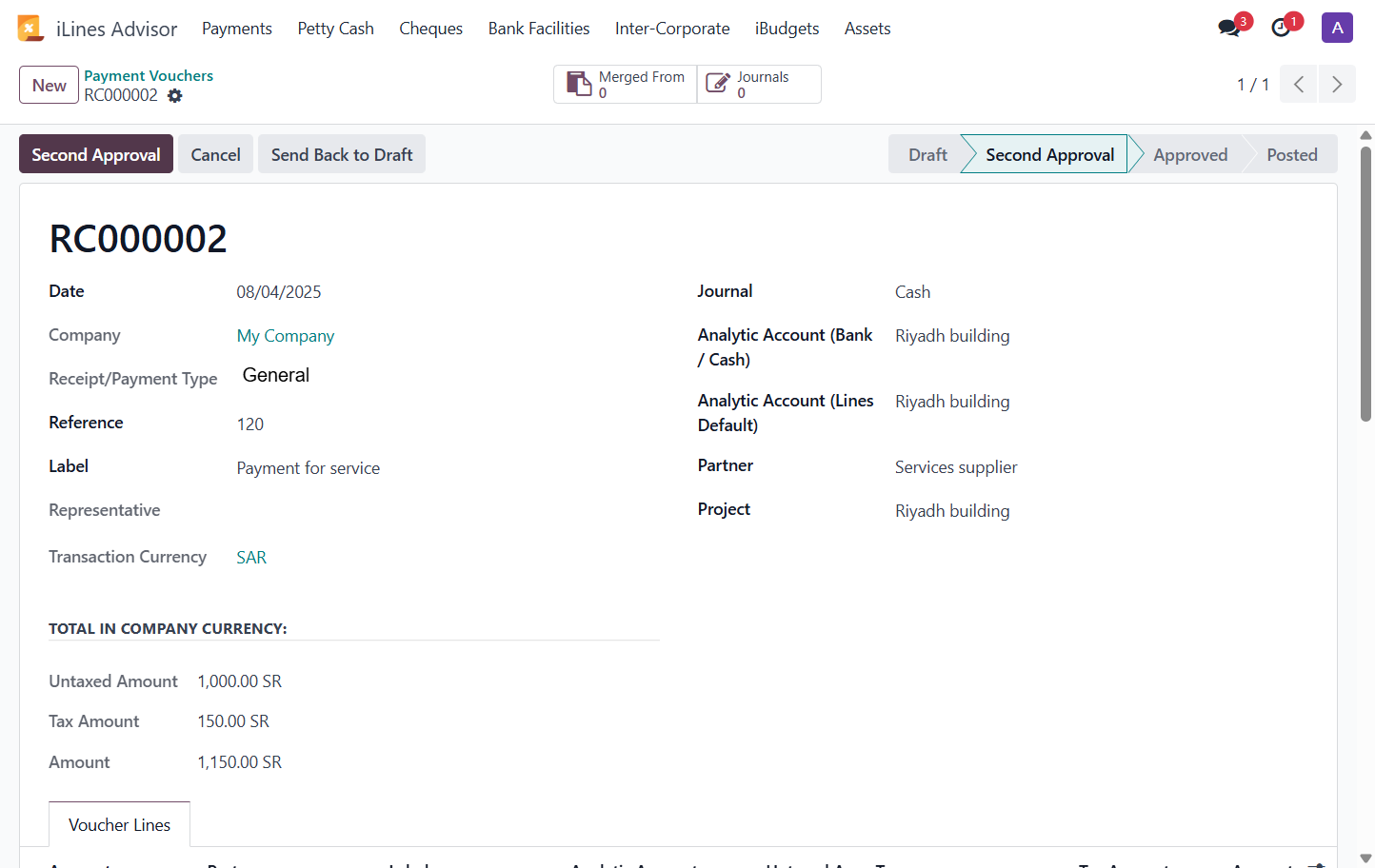Image resolution: width=1375 pixels, height=868 pixels.
Task: Select the Approved status stage
Action: [1190, 154]
